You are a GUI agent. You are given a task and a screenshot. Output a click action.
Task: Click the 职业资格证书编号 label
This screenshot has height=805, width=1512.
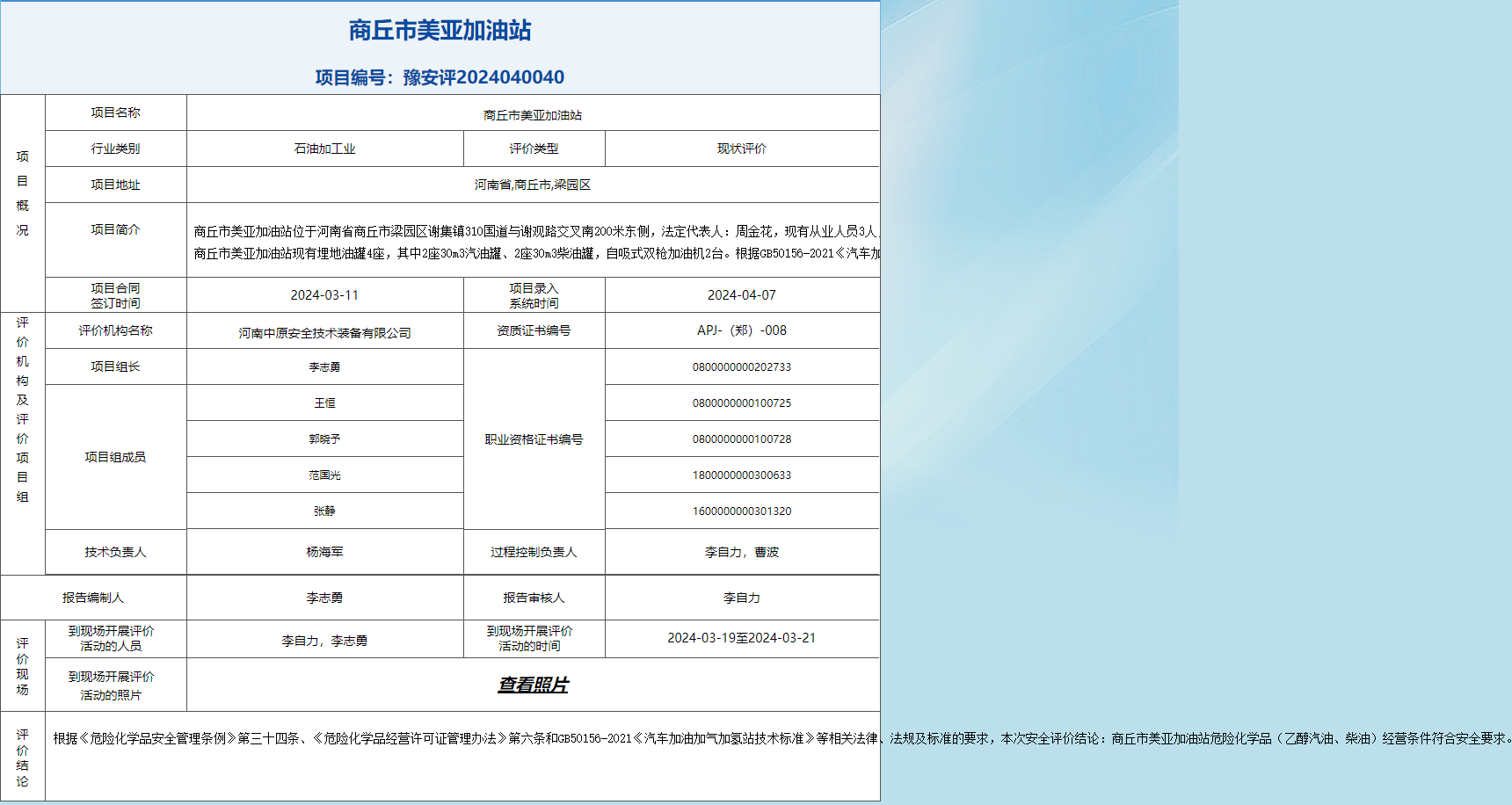click(534, 439)
